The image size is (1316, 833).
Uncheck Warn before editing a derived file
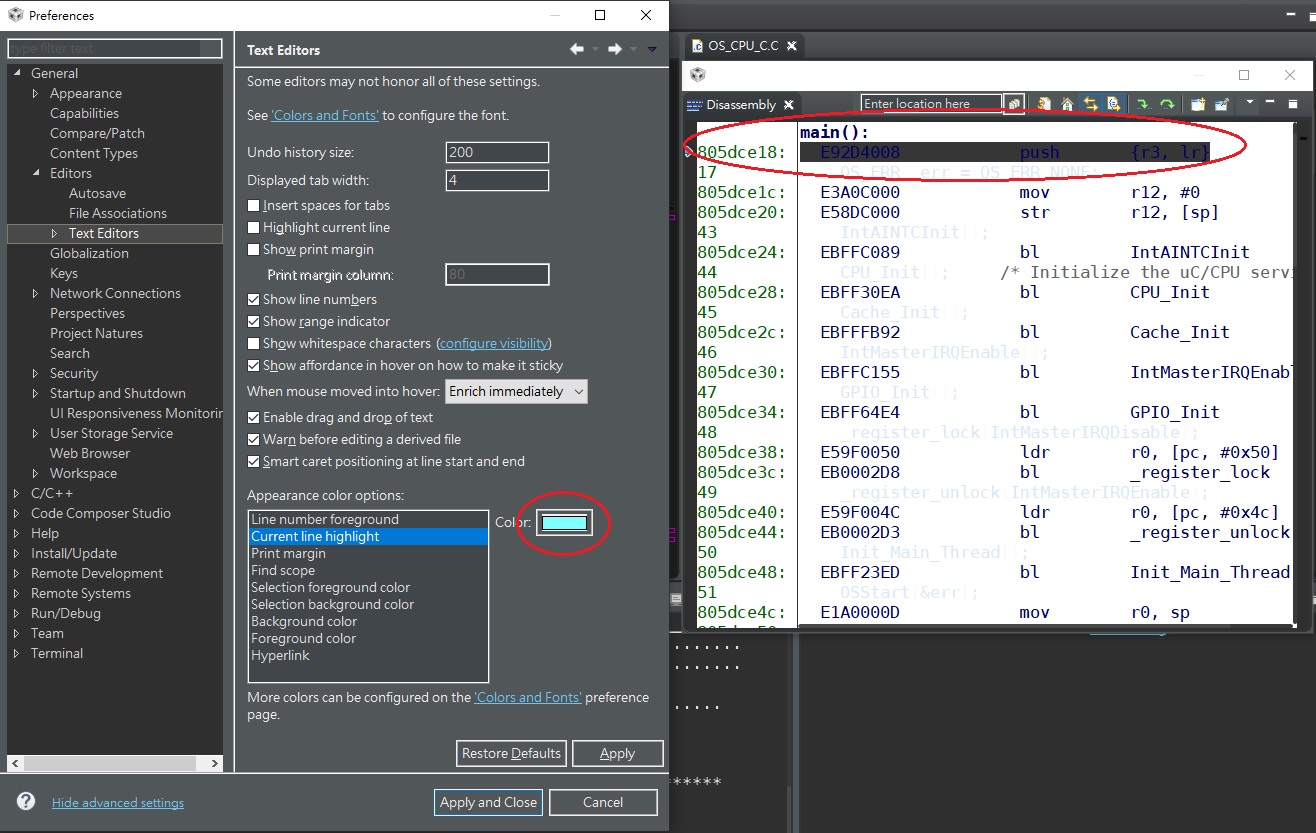coord(254,439)
